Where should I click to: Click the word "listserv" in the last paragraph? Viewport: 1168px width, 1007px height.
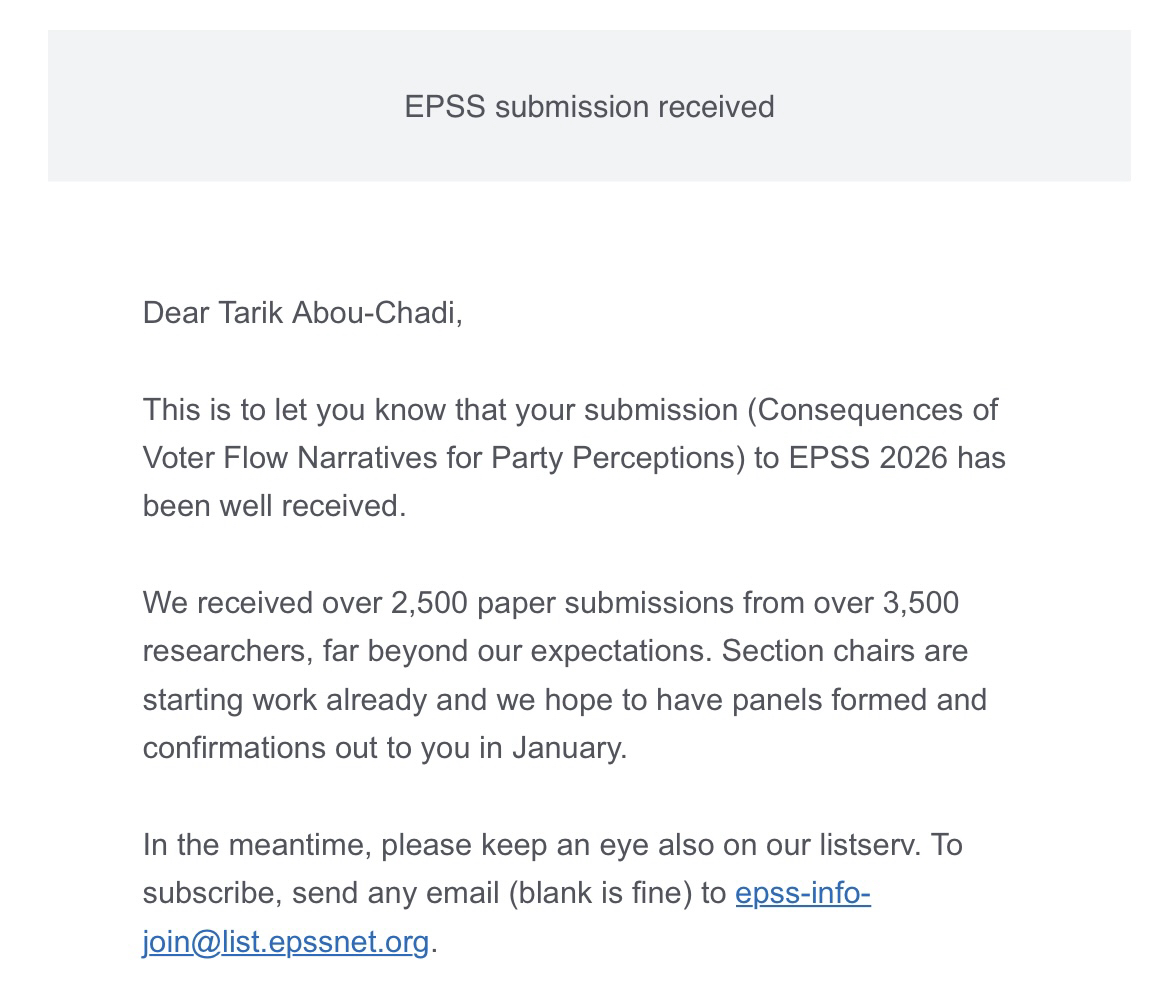[x=868, y=845]
